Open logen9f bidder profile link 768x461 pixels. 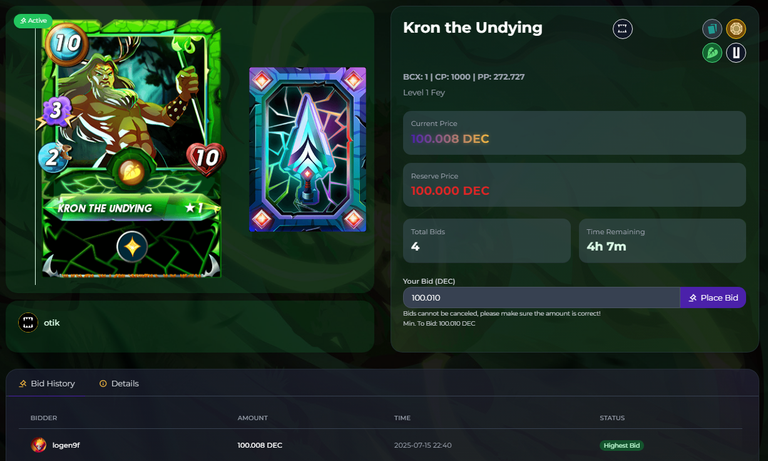point(66,445)
